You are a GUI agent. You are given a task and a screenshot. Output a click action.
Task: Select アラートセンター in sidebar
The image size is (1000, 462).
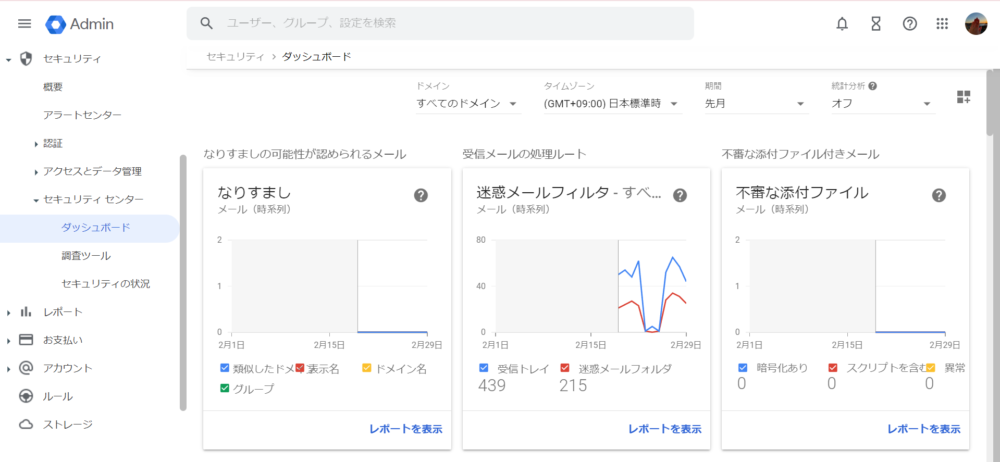point(82,115)
